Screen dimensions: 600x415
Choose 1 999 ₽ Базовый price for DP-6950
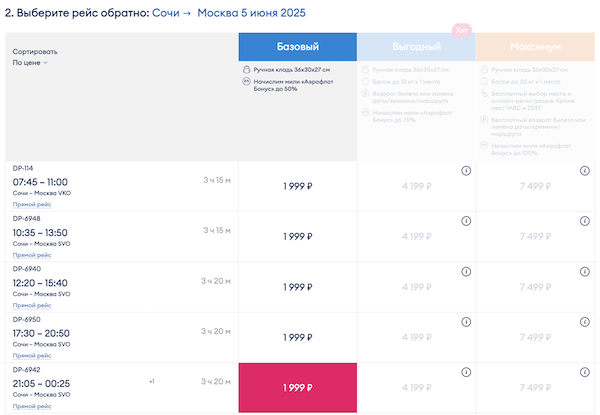tap(297, 338)
